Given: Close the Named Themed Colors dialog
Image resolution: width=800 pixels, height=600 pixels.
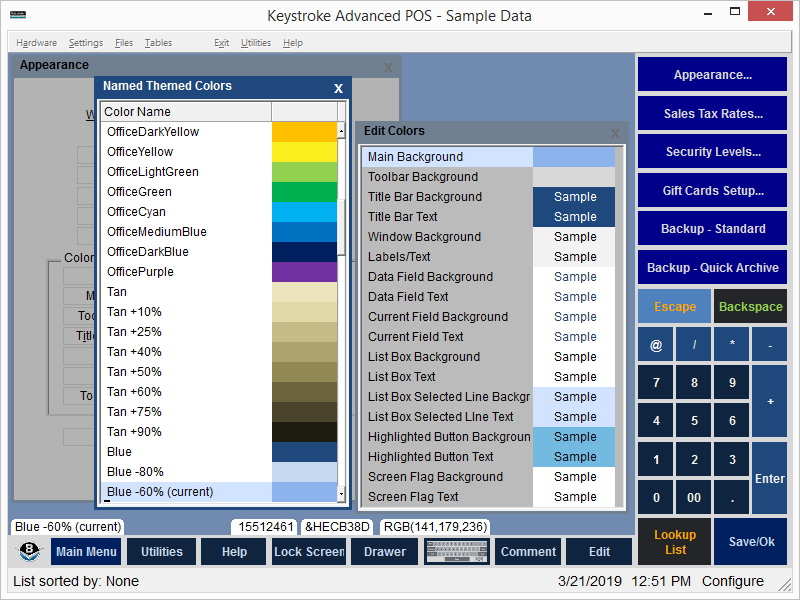Looking at the screenshot, I should (x=338, y=88).
